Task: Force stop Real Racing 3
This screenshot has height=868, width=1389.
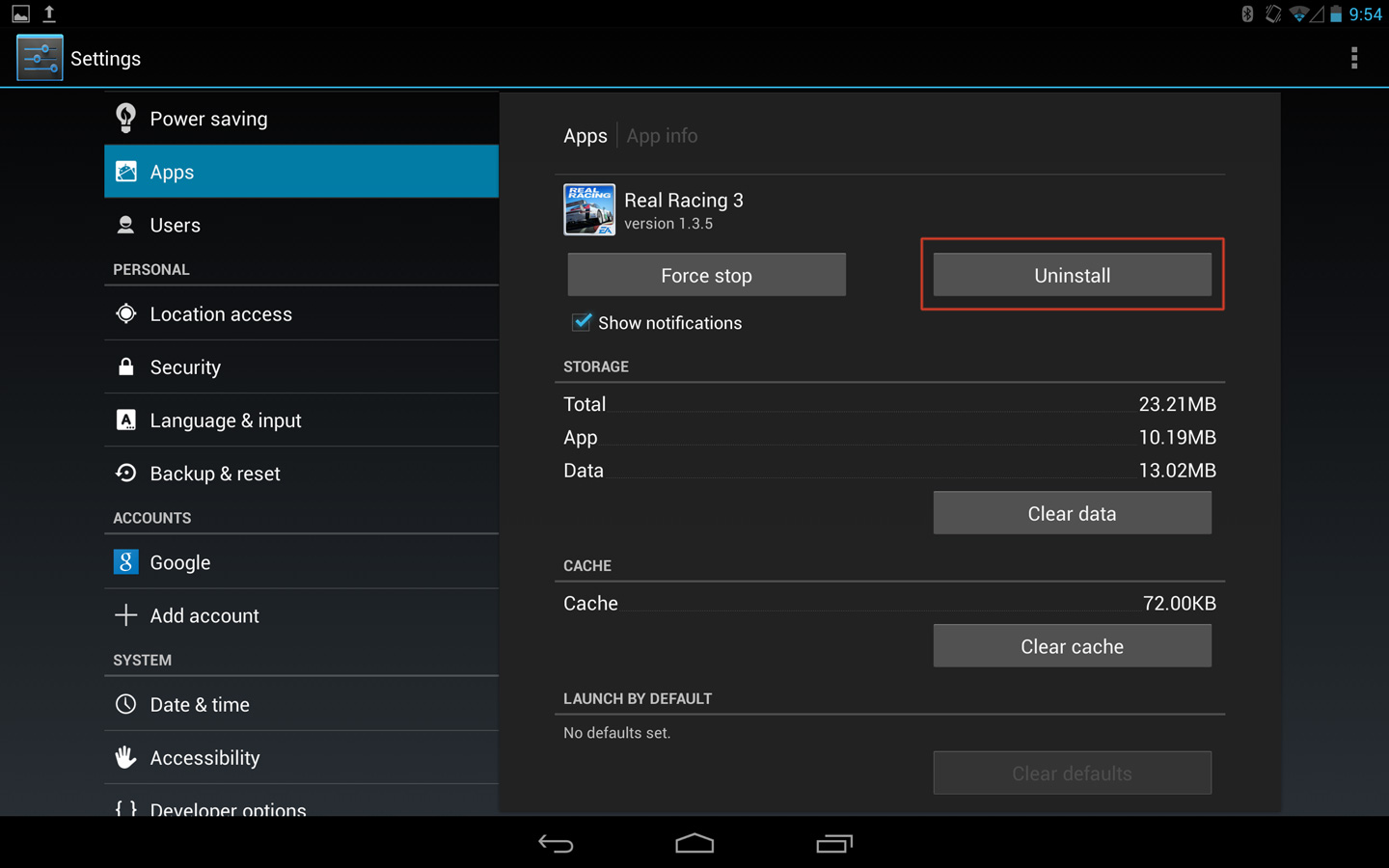Action: point(706,275)
